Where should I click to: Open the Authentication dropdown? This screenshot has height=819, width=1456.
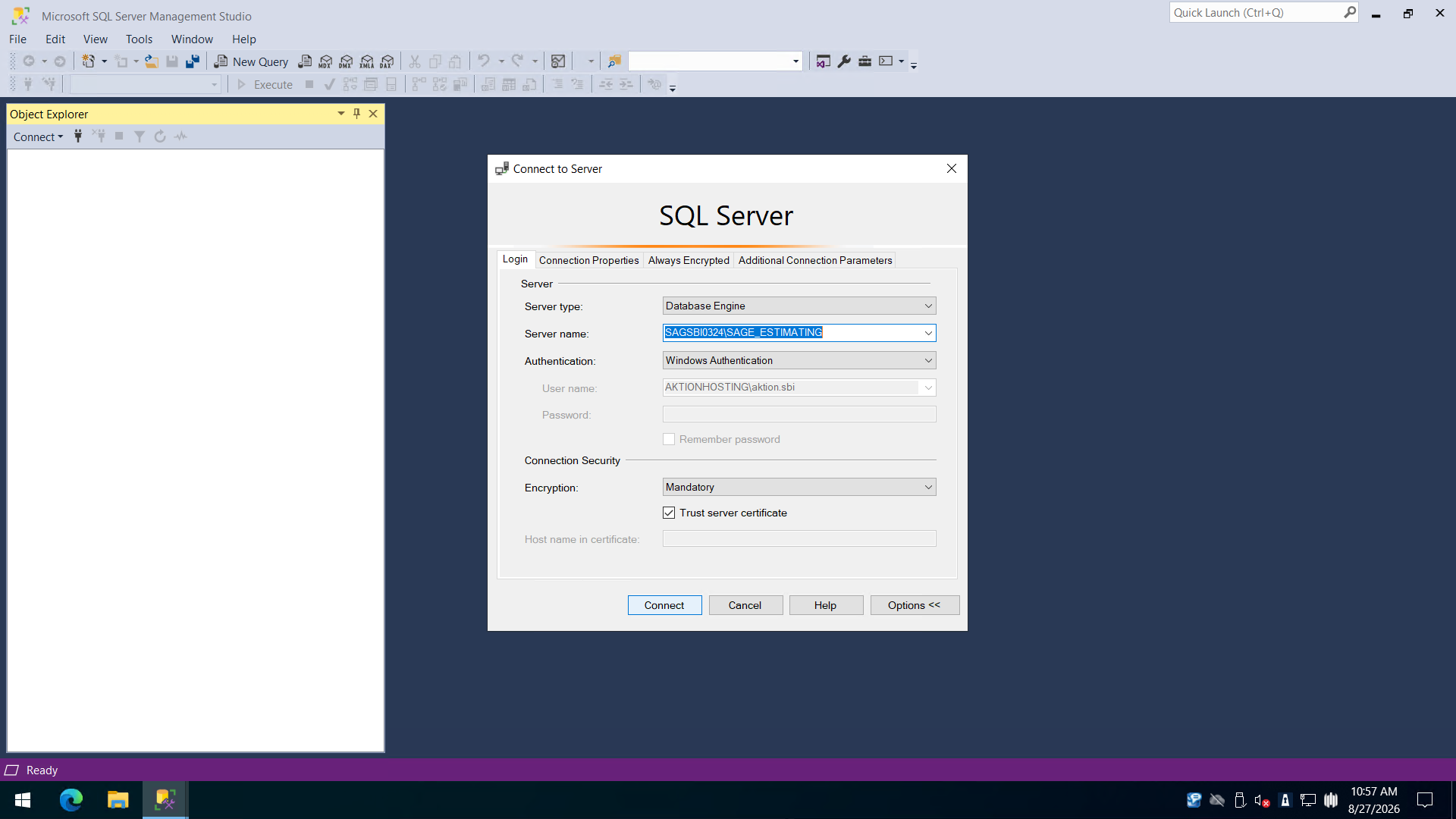coord(799,360)
